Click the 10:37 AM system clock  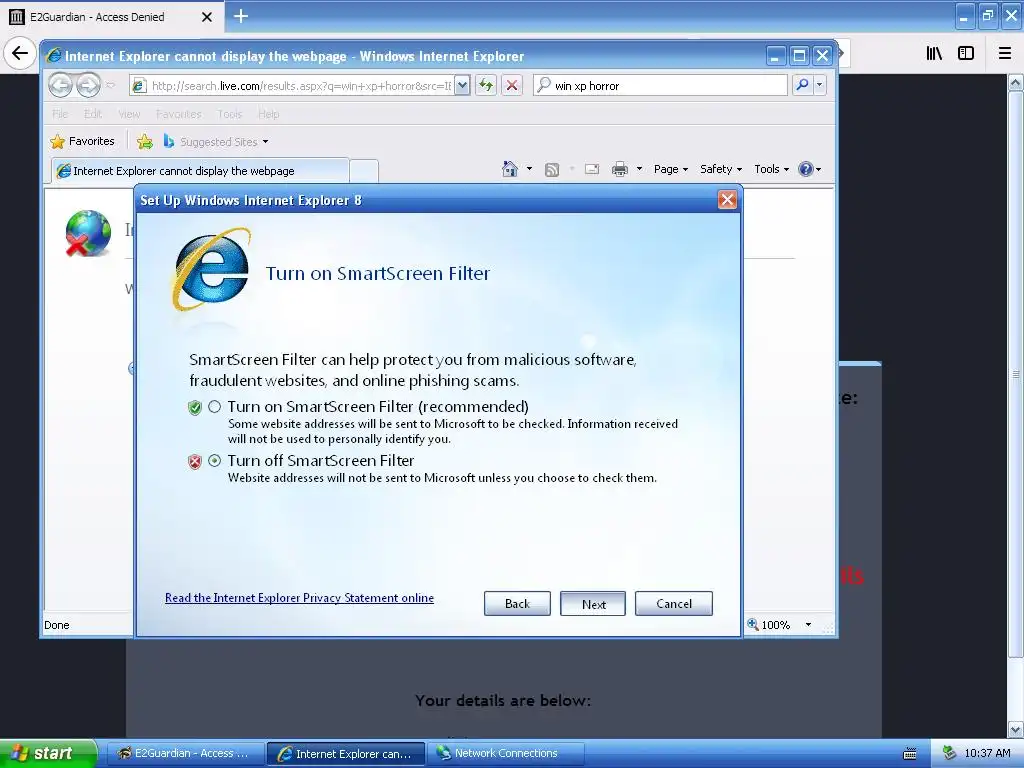(x=987, y=754)
